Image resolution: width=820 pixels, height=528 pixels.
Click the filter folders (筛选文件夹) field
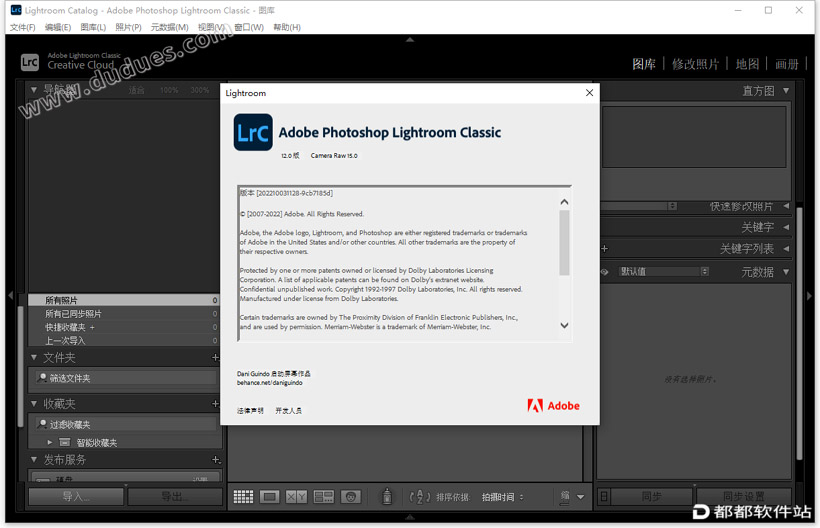[x=126, y=378]
